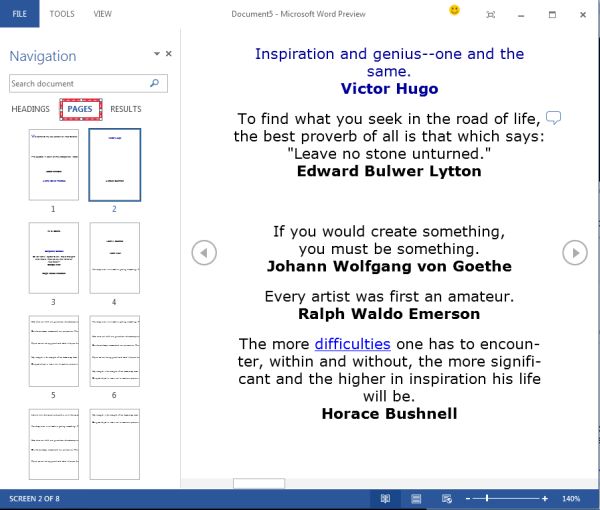Maximize the Word window
Image resolution: width=600 pixels, height=510 pixels.
click(x=552, y=15)
